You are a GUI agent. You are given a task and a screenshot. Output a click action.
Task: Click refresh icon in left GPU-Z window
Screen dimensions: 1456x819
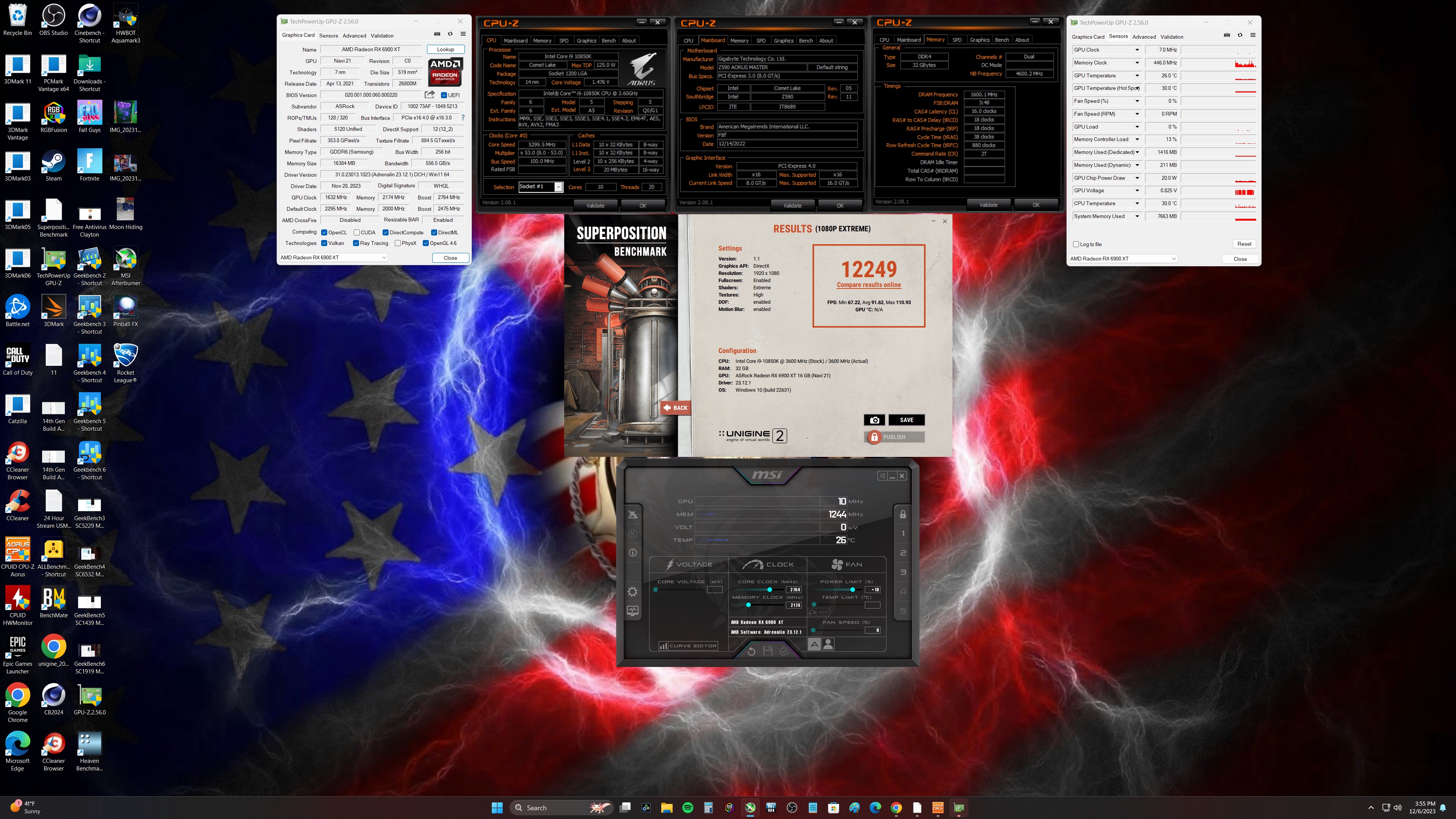[450, 35]
